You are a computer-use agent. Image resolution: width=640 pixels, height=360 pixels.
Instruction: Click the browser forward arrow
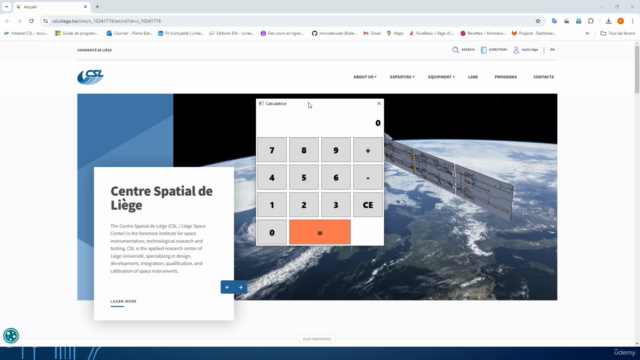[19, 21]
